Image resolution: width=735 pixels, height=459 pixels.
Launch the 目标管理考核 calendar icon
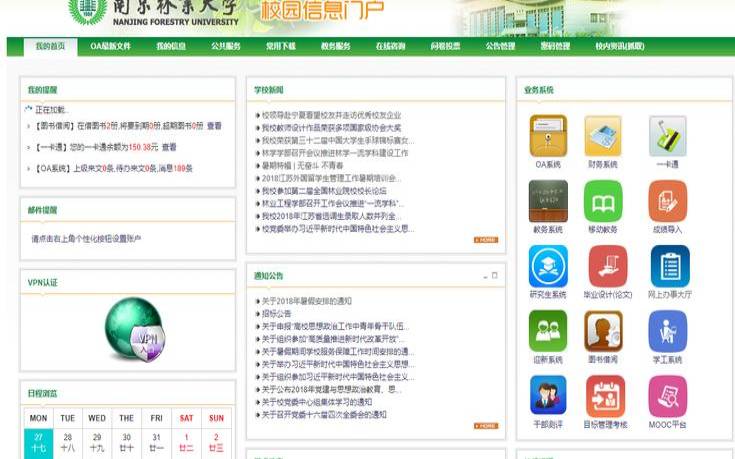point(605,396)
